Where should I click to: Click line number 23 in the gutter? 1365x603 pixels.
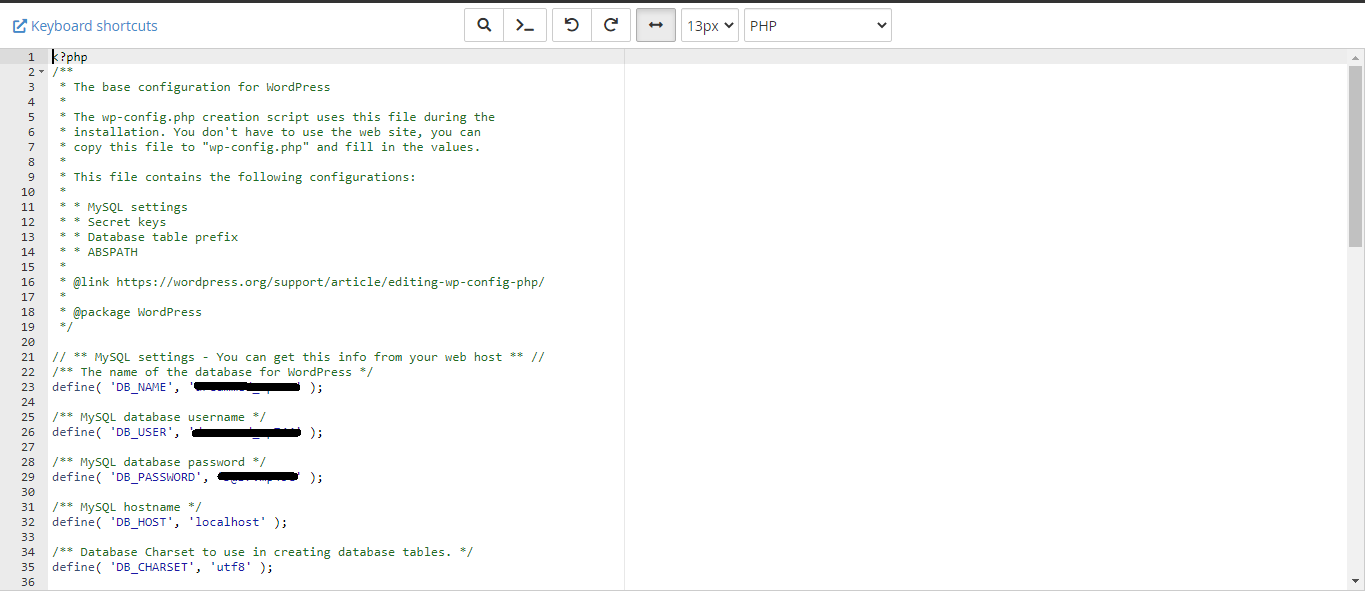coord(28,387)
